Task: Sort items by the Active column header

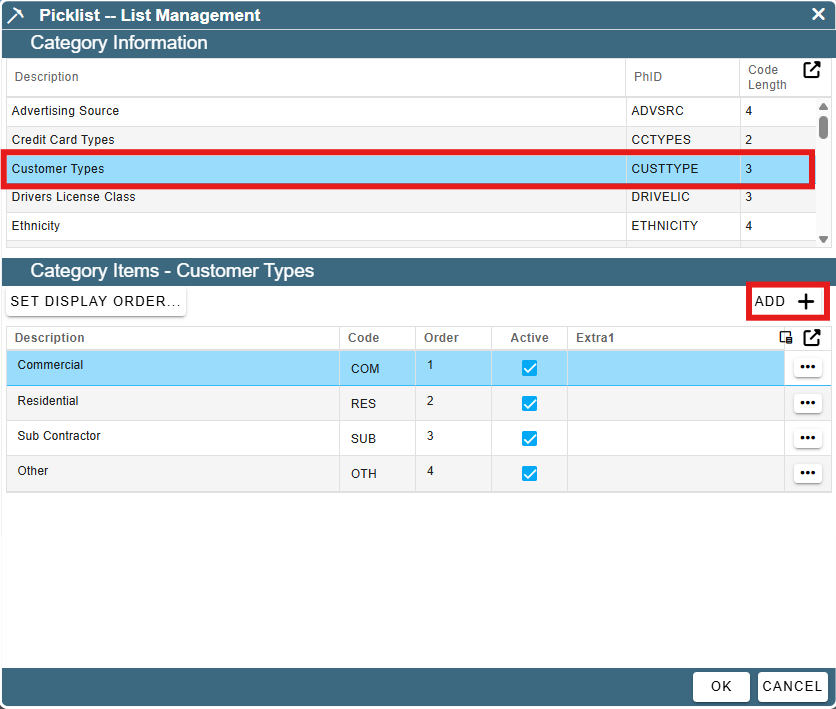Action: coord(529,338)
